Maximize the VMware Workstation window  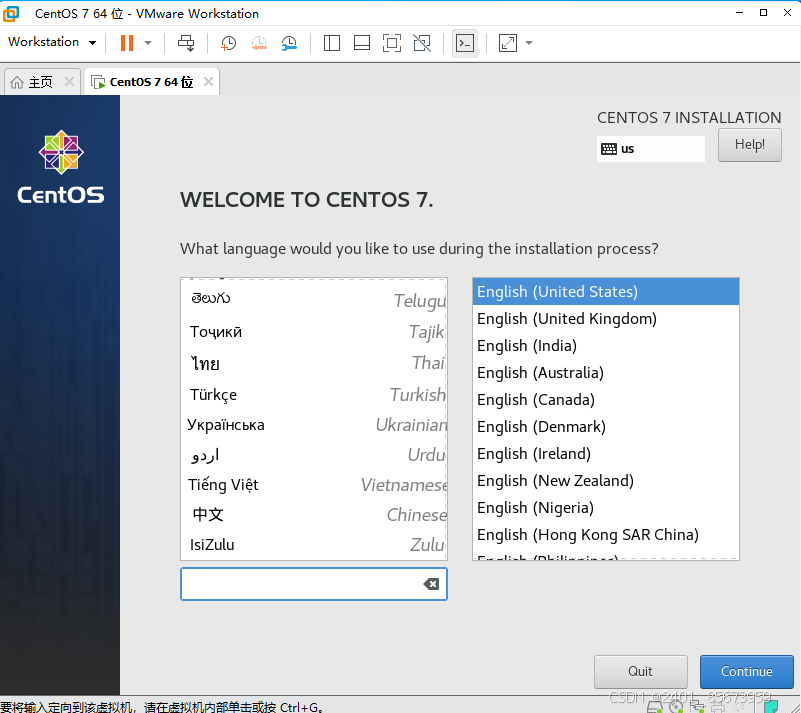point(763,13)
